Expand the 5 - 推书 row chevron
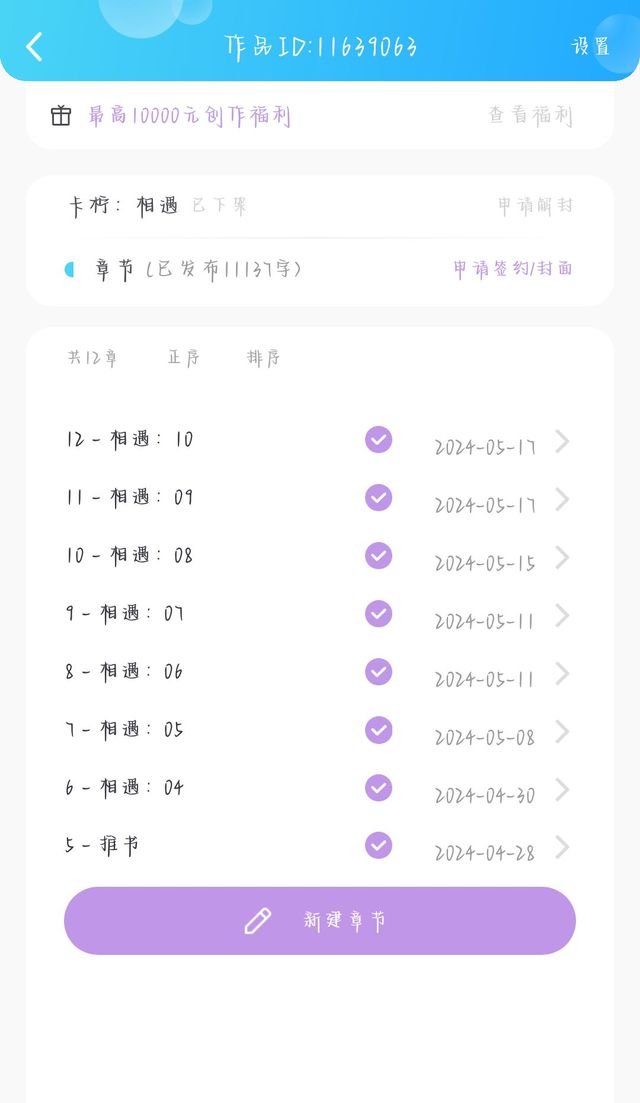The height and width of the screenshot is (1103, 640). click(x=562, y=847)
